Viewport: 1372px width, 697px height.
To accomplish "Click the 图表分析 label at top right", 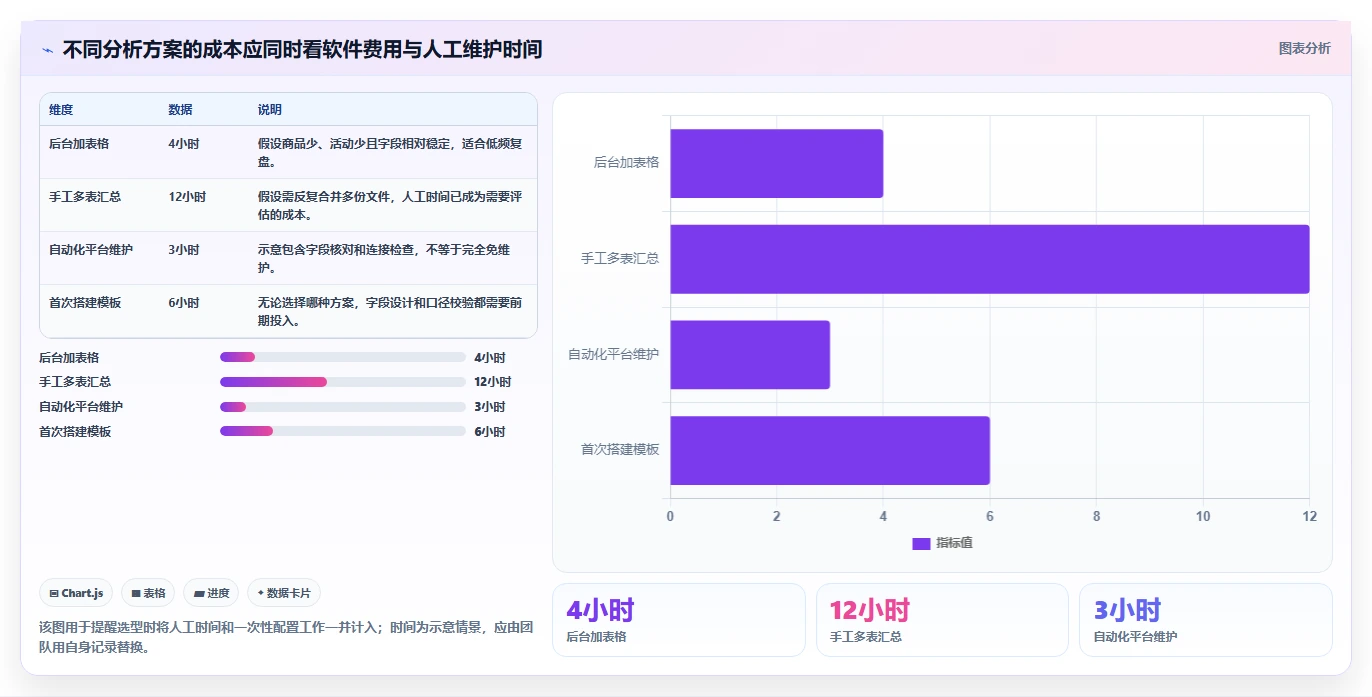I will (1304, 48).
